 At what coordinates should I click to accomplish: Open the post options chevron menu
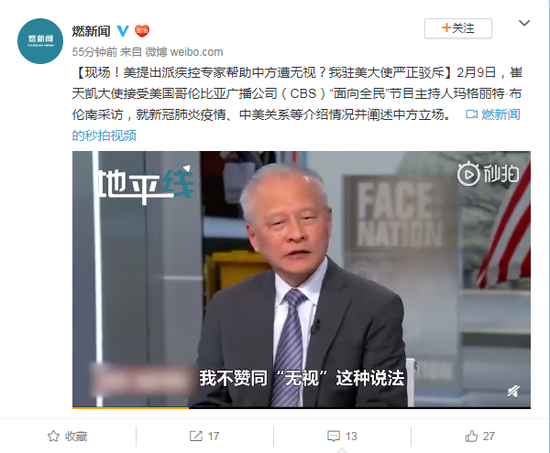tap(524, 23)
